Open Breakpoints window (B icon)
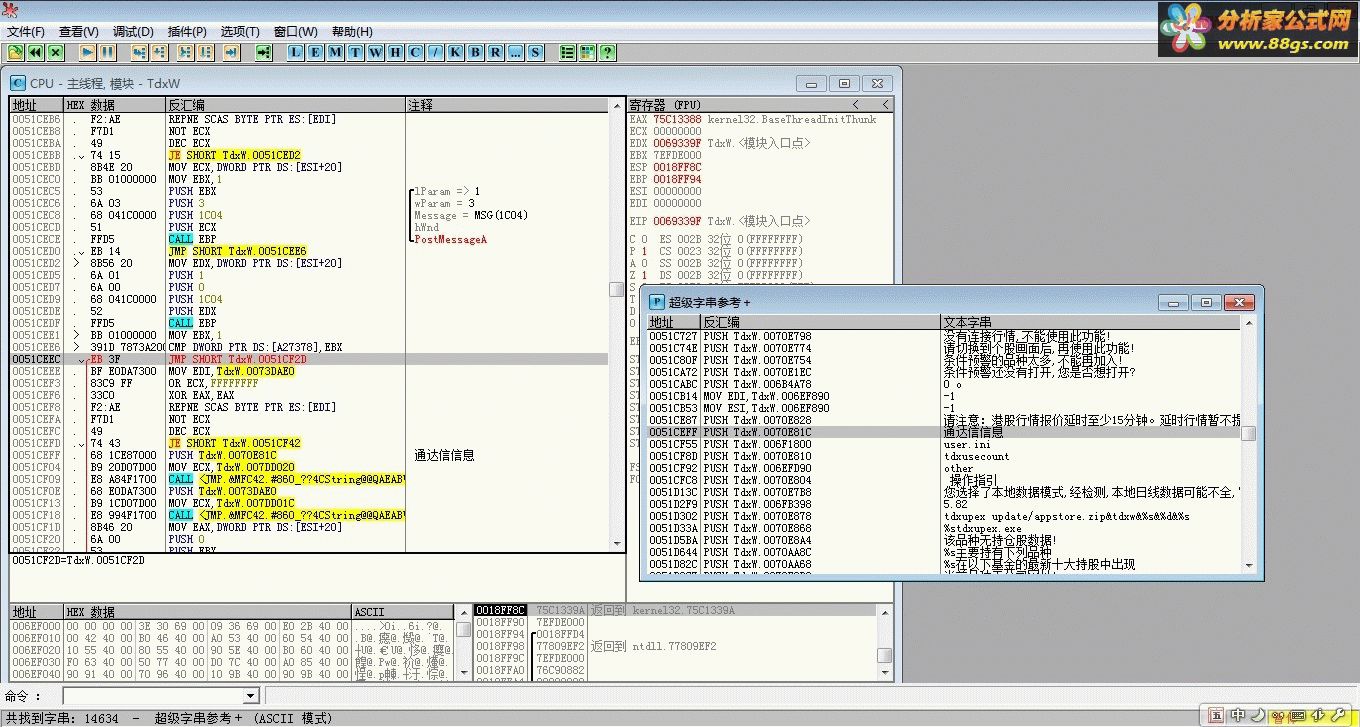1360x727 pixels. click(476, 52)
